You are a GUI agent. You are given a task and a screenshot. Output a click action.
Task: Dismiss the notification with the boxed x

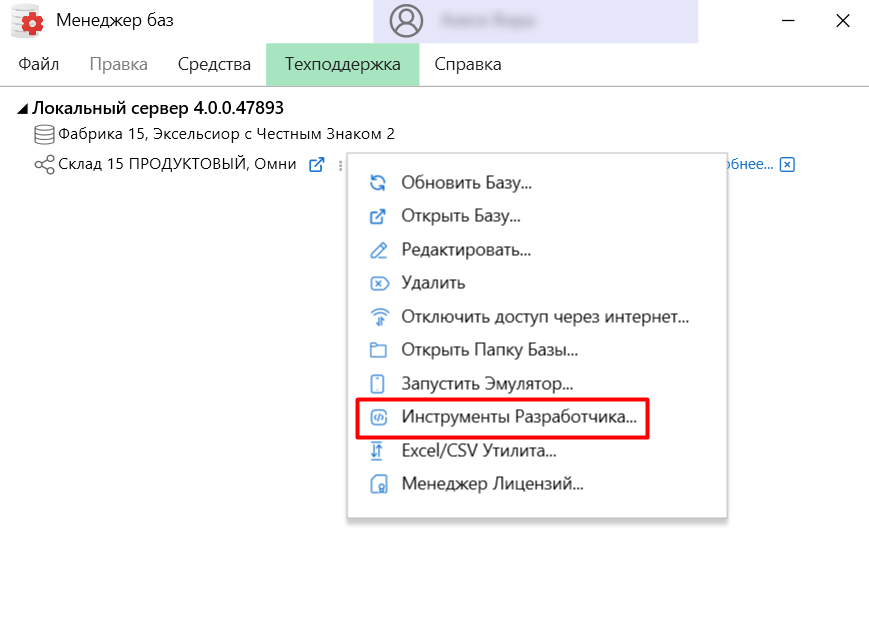click(787, 164)
